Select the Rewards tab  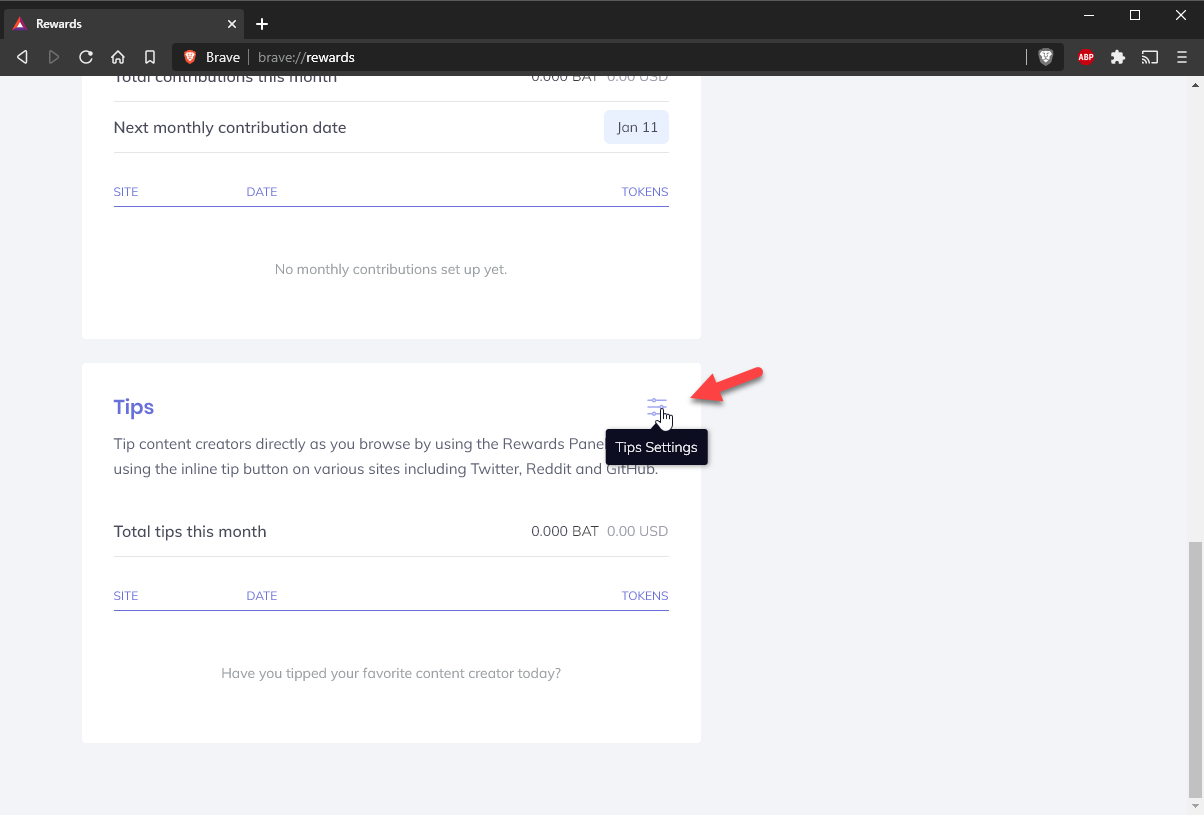(110, 24)
